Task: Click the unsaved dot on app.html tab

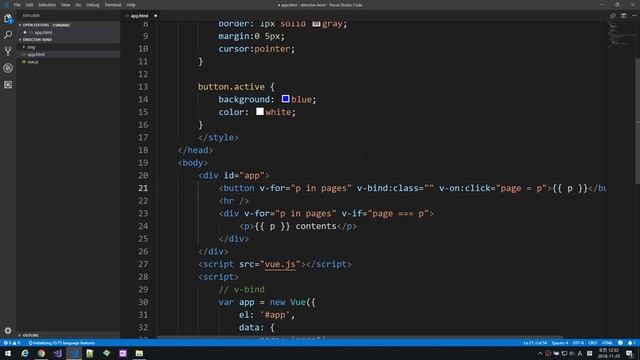Action: 156,16
